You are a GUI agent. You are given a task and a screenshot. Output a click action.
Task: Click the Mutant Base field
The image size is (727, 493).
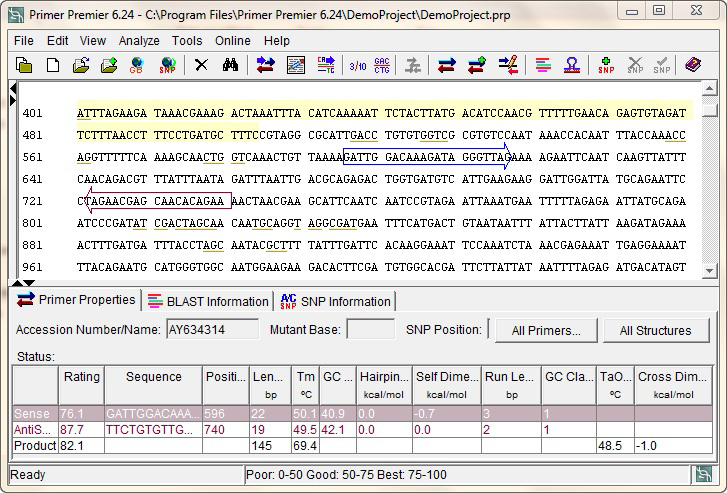pos(370,330)
